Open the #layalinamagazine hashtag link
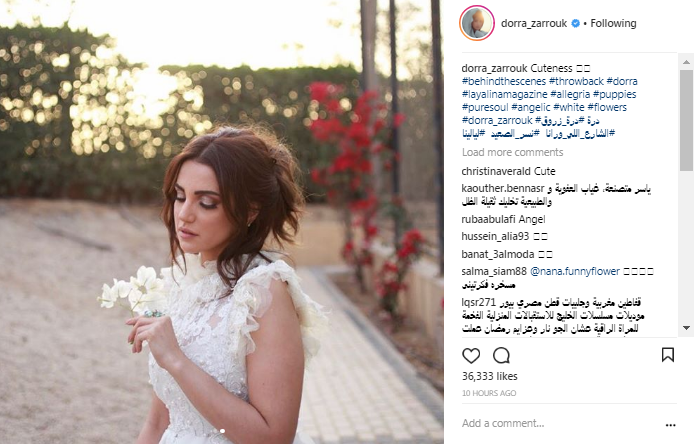This screenshot has width=694, height=444. (505, 94)
